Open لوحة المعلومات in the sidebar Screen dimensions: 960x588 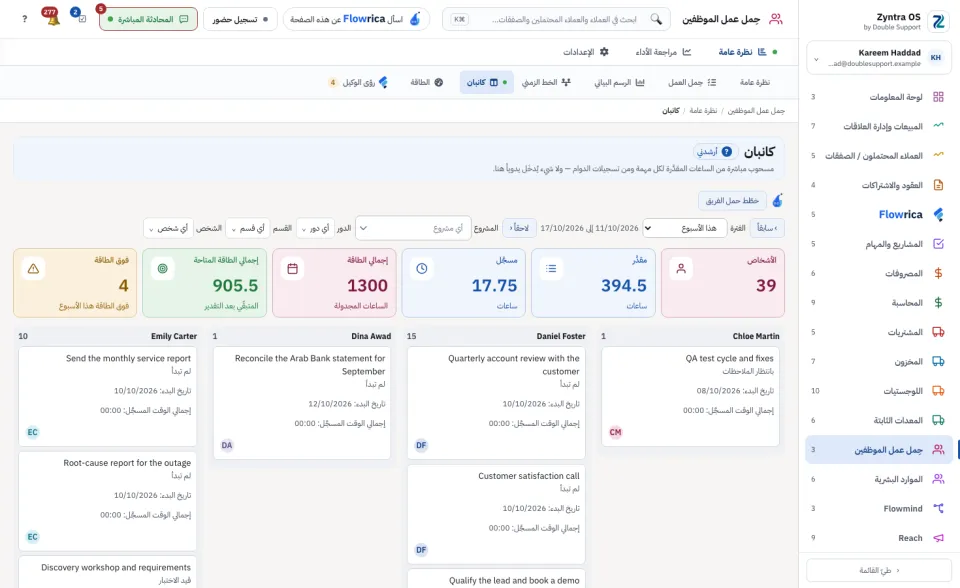point(879,97)
